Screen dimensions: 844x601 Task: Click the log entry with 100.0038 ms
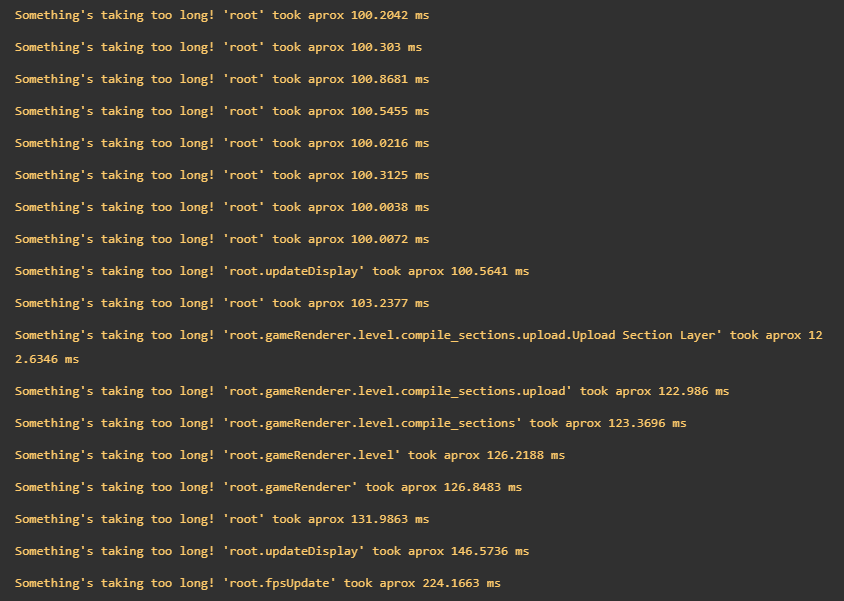point(221,207)
